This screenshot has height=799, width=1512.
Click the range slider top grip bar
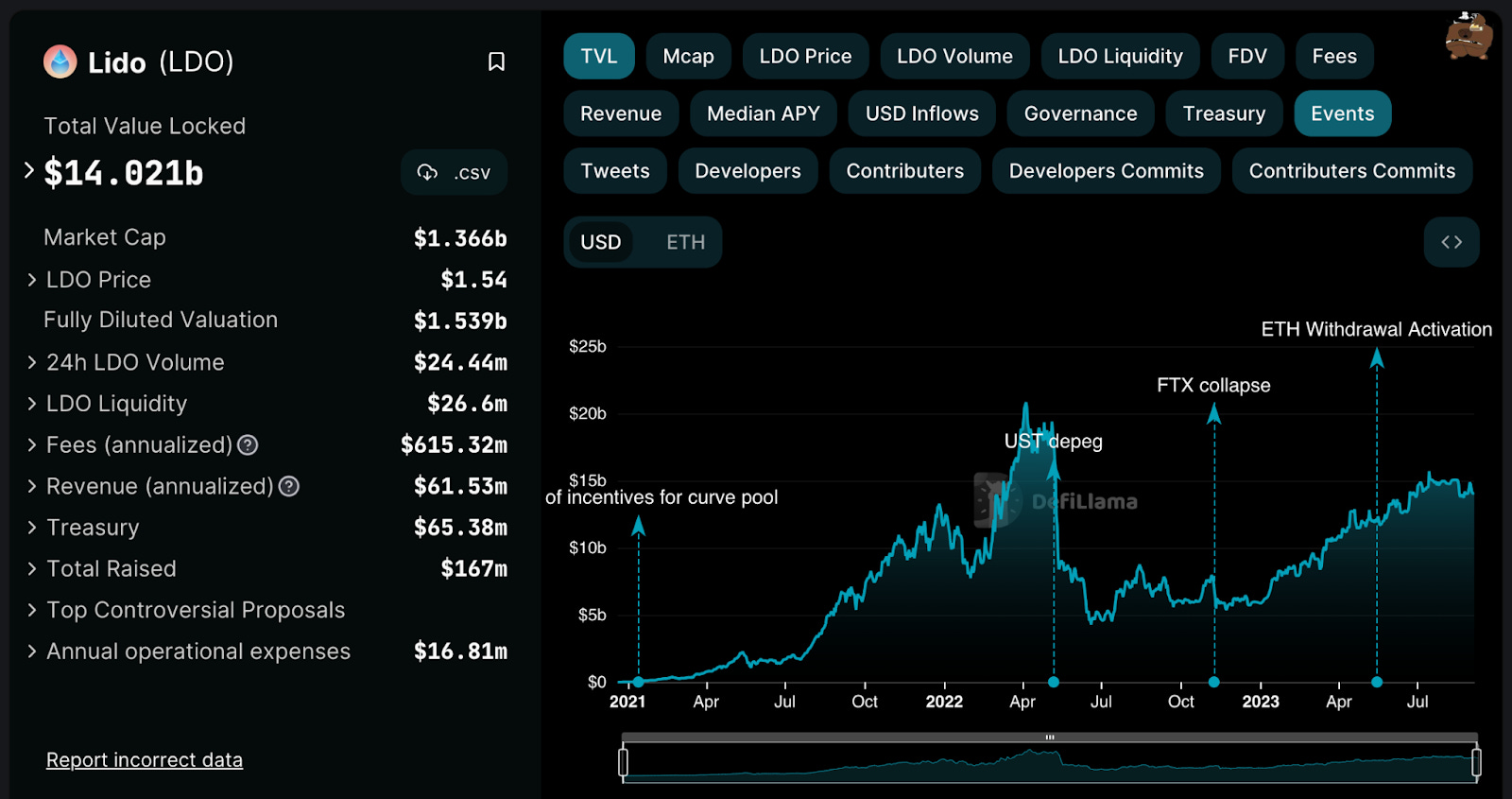(1050, 738)
